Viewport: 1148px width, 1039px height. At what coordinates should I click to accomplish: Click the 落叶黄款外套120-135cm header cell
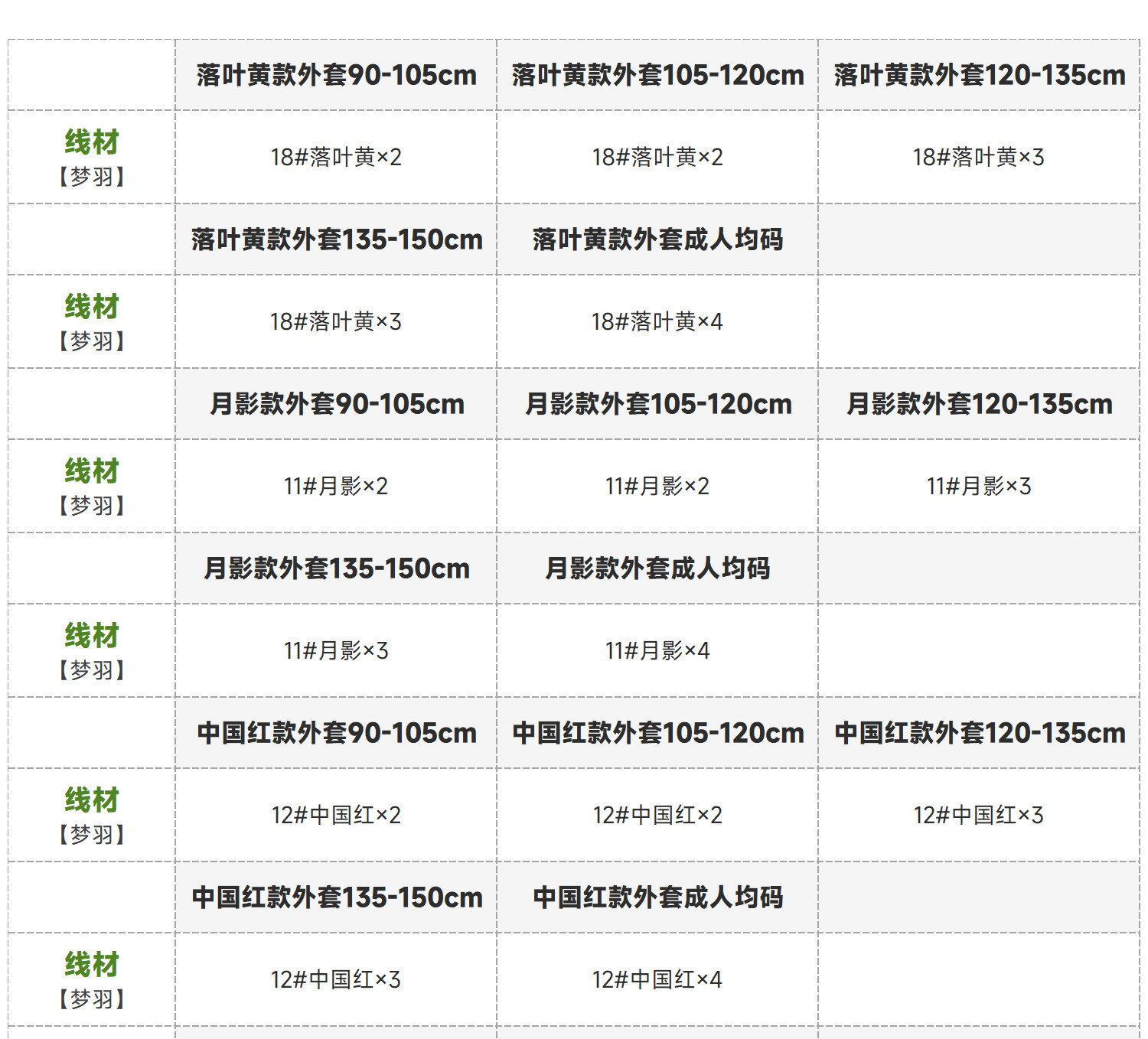[x=979, y=75]
